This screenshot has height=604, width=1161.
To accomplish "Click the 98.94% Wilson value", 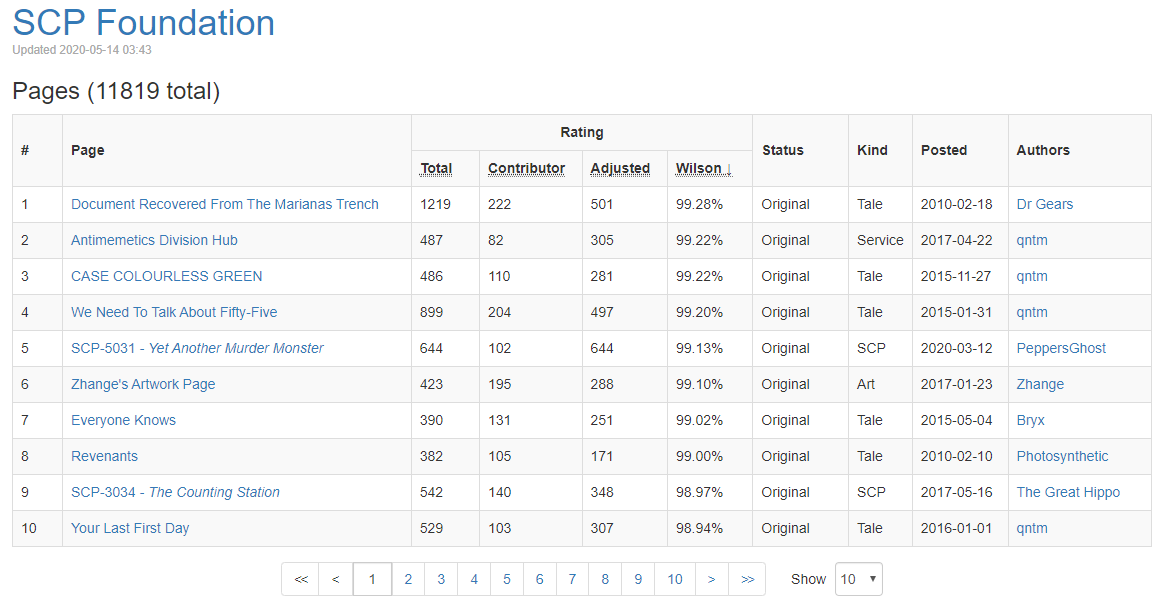I will click(699, 528).
